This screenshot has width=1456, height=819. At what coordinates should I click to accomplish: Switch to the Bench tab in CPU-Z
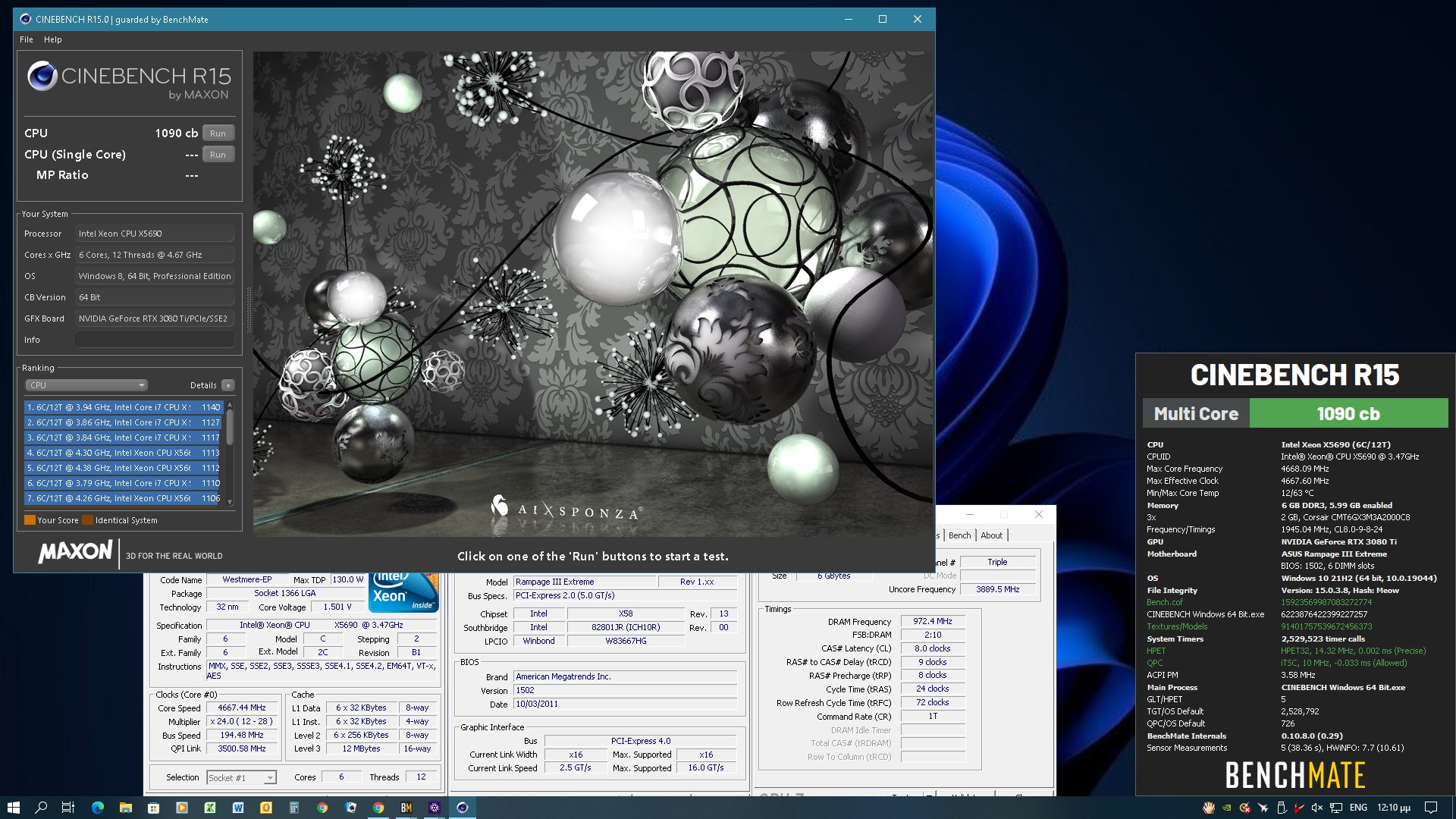pos(959,535)
